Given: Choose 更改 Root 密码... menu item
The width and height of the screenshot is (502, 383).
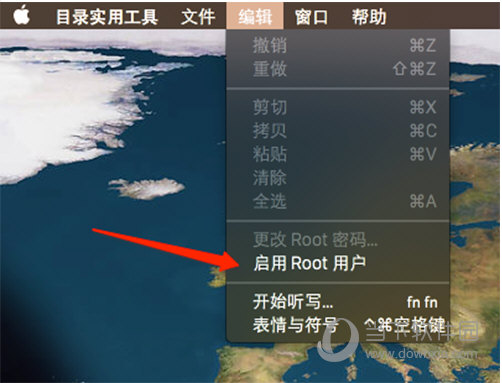Looking at the screenshot, I should tap(338, 239).
